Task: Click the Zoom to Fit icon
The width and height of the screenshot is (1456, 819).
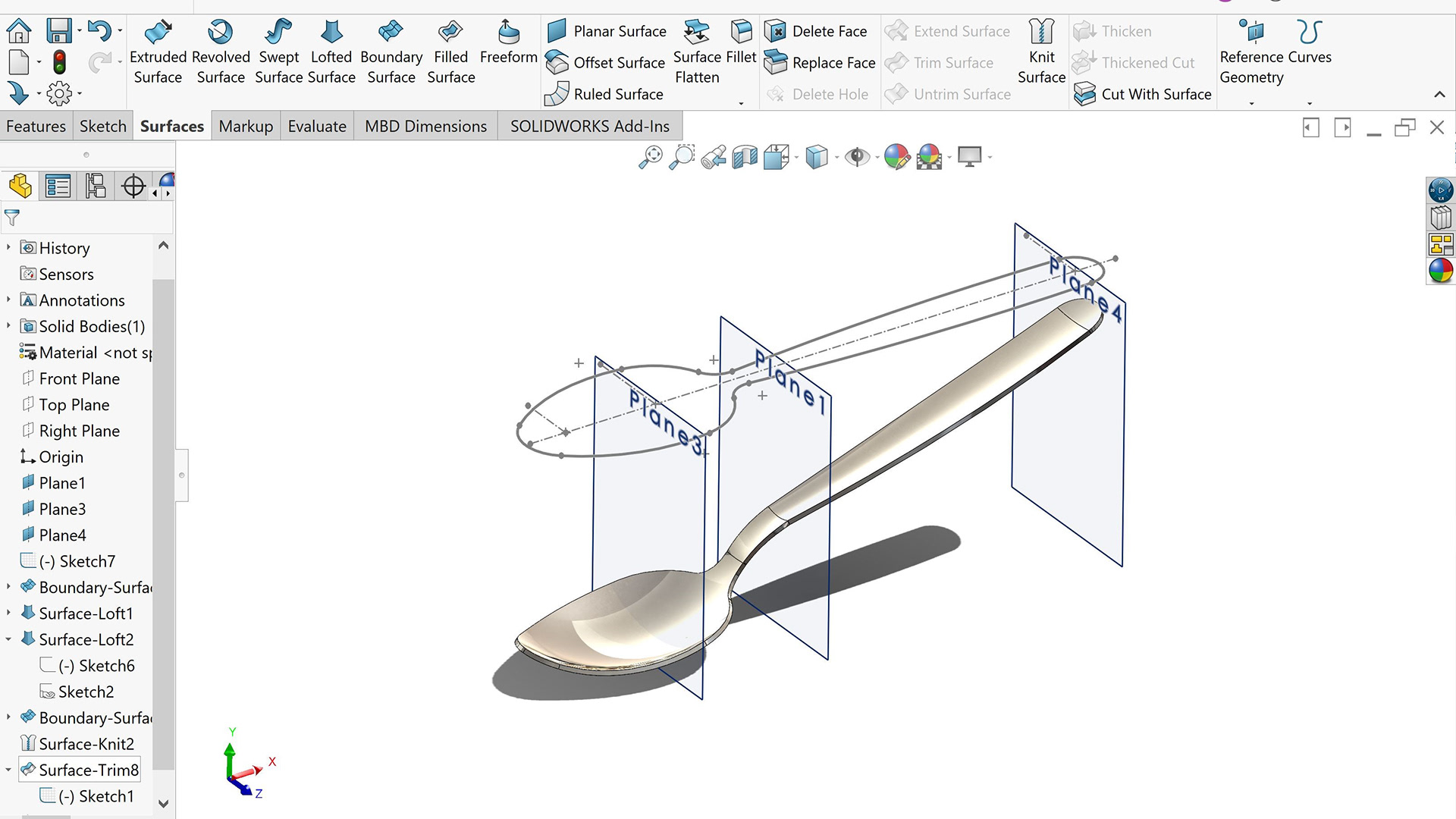Action: [650, 157]
